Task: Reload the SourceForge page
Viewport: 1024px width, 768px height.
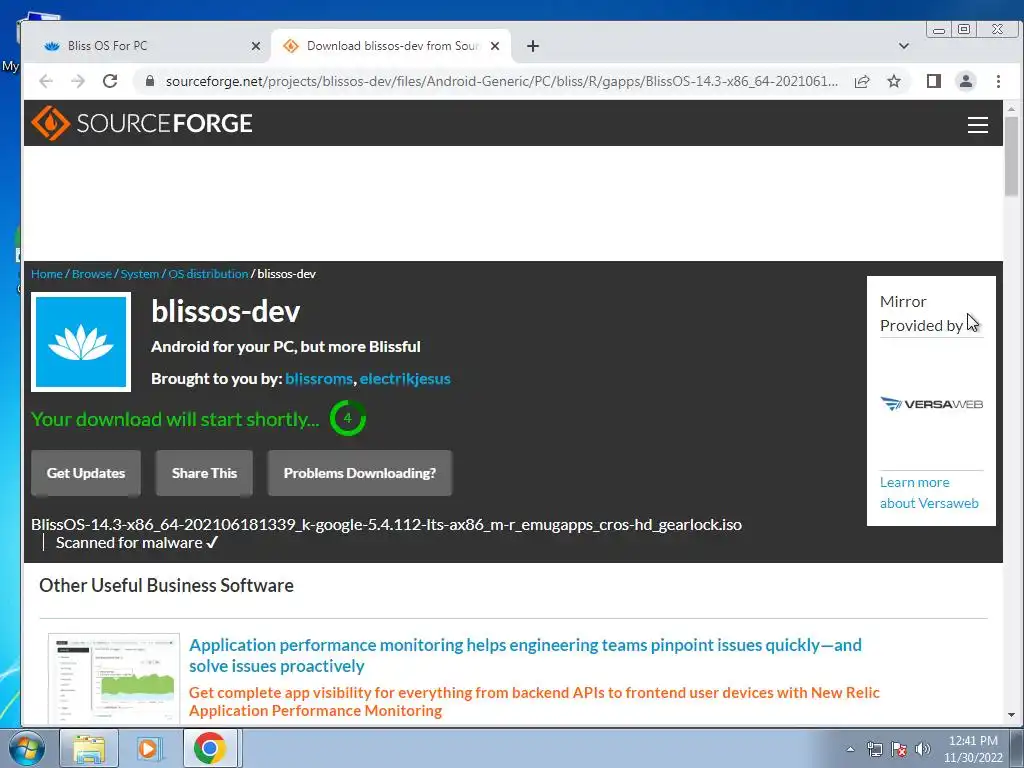Action: 110,81
